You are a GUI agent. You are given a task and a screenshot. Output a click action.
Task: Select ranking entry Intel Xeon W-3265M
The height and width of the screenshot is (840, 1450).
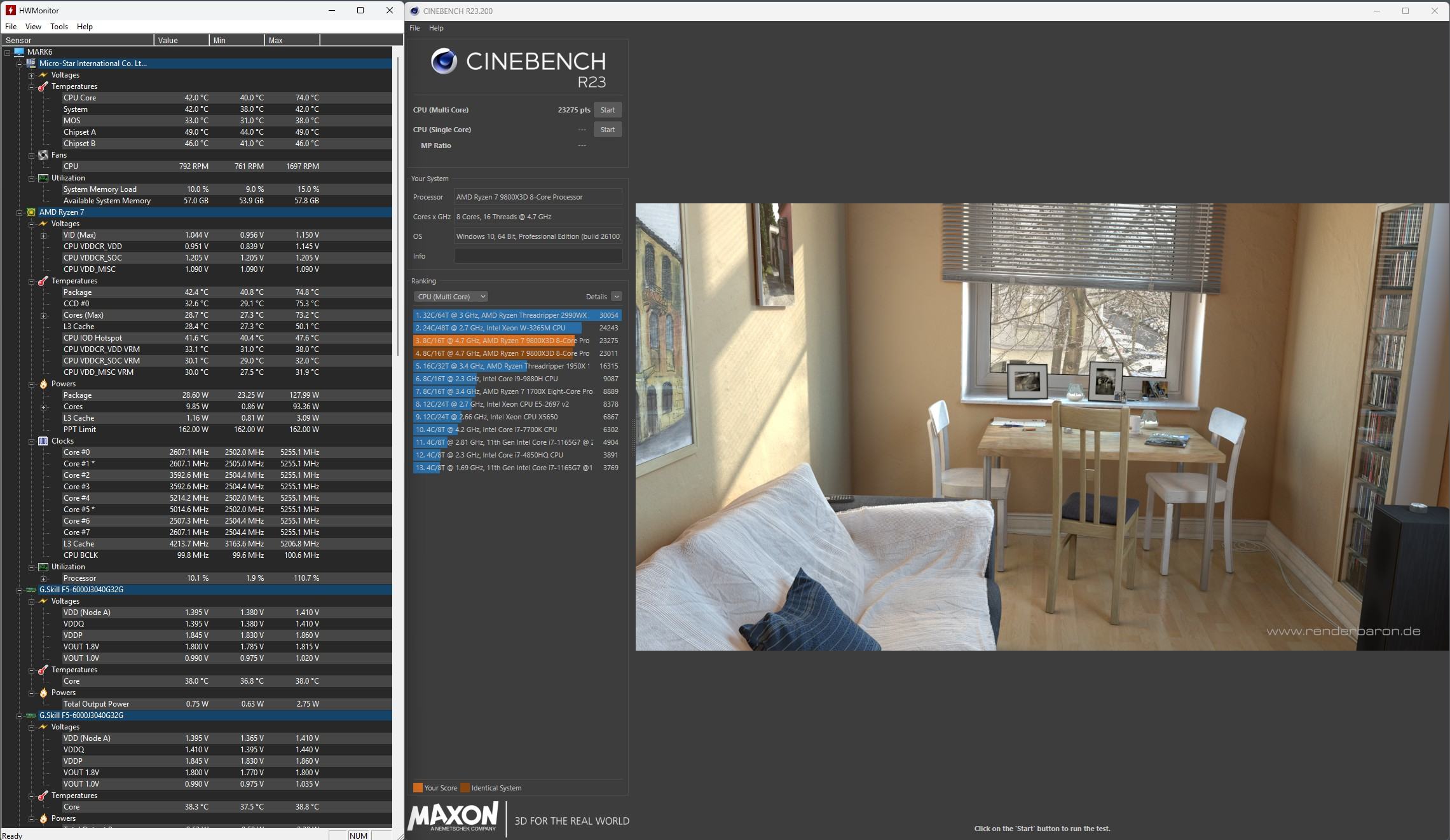pyautogui.click(x=517, y=328)
